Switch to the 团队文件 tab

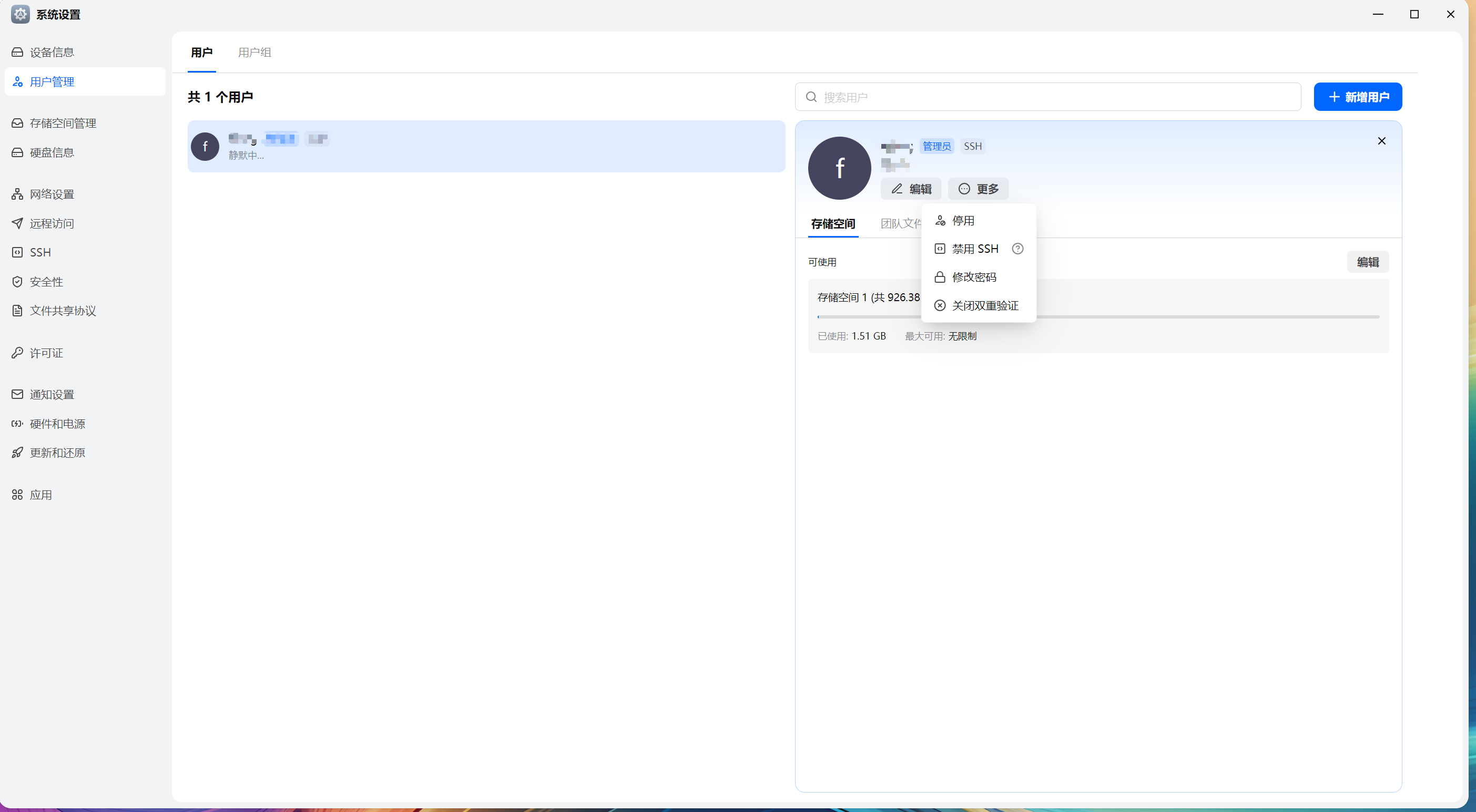tap(901, 223)
